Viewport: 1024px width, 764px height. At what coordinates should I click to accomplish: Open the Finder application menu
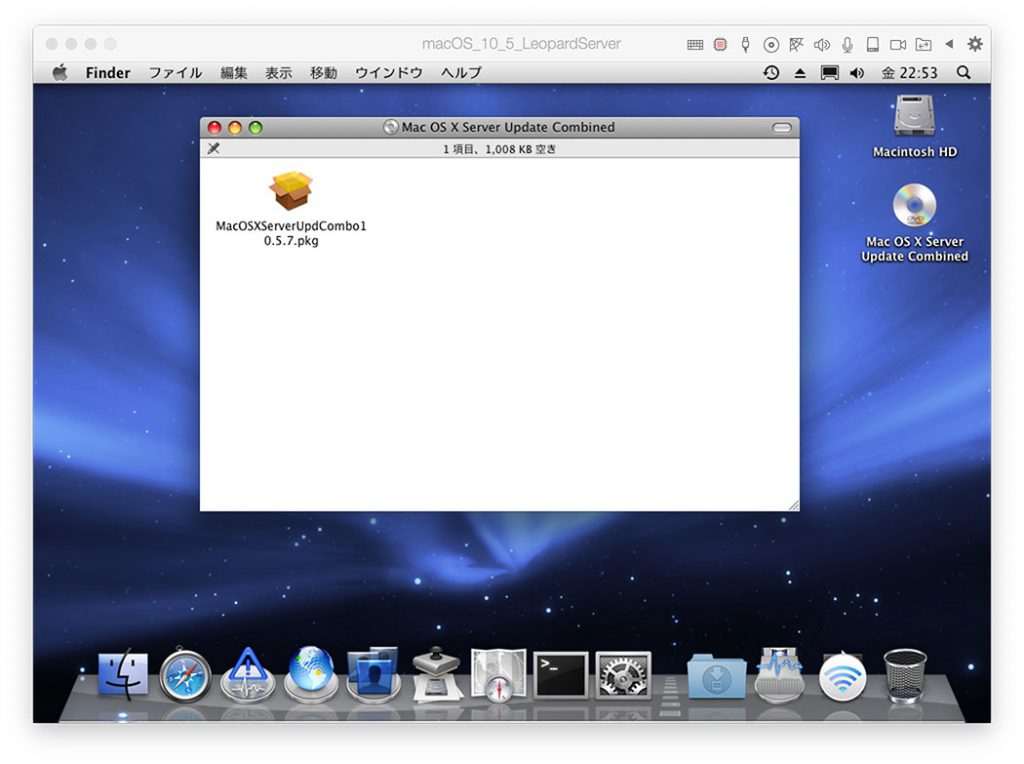(108, 72)
